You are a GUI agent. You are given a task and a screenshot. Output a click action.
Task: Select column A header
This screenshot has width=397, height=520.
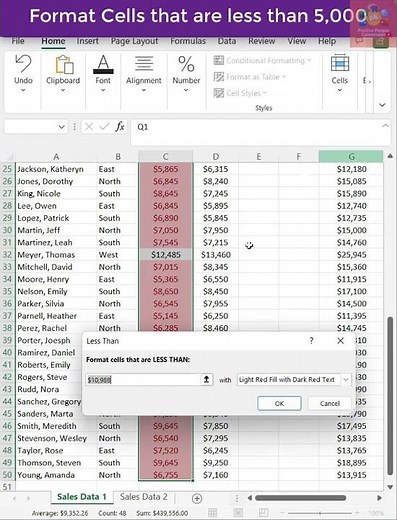[56, 156]
